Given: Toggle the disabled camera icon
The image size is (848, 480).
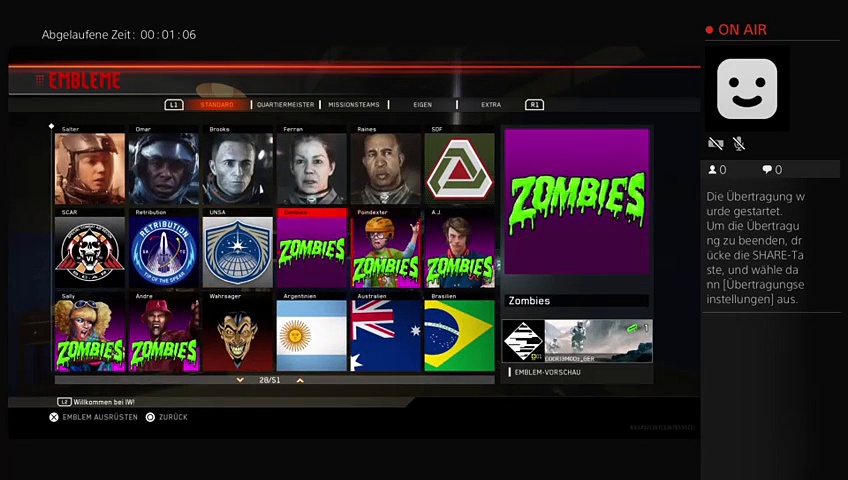Looking at the screenshot, I should [x=716, y=145].
